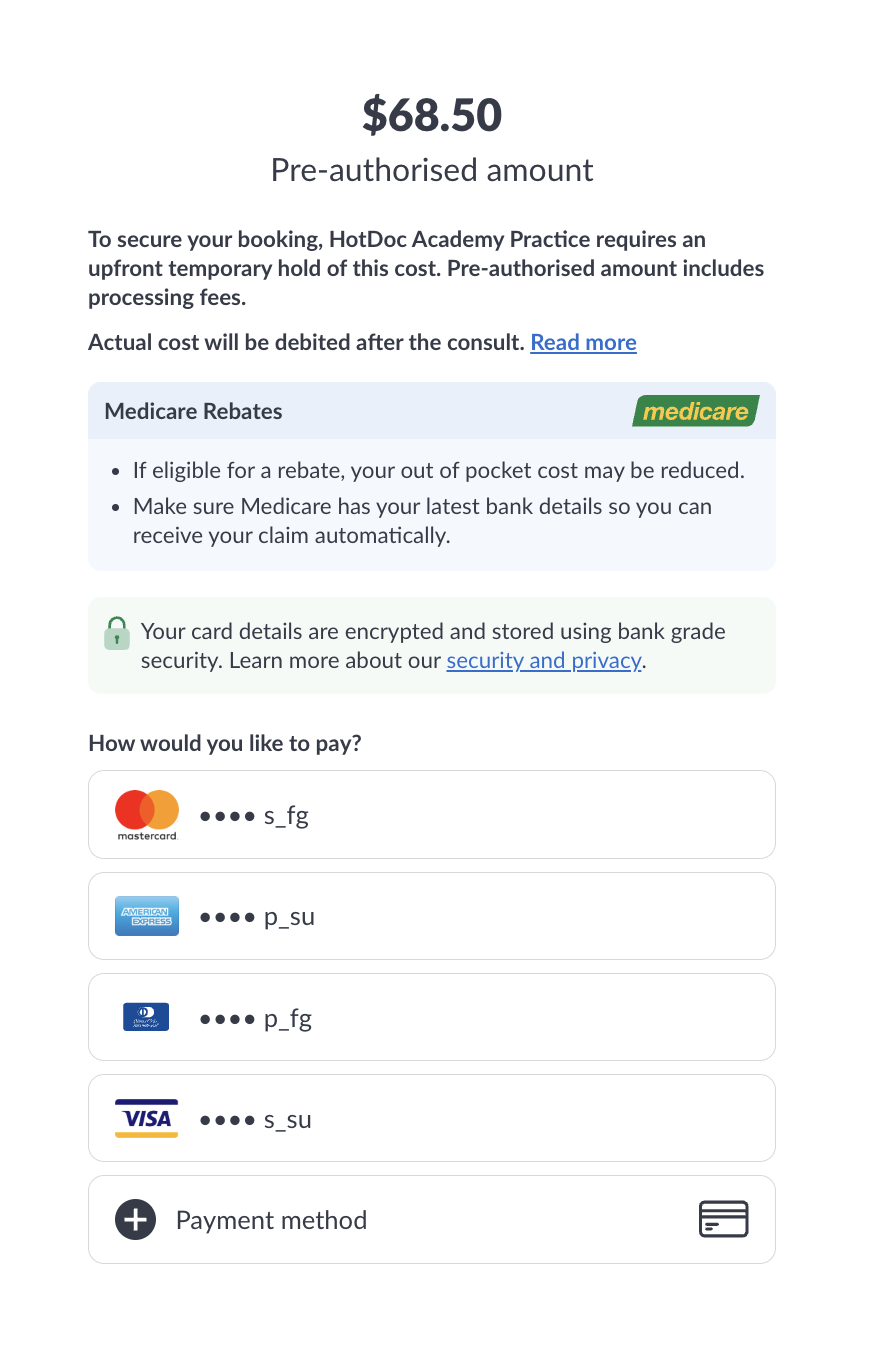Click the Diners Club card logo
The height and width of the screenshot is (1352, 880).
(x=146, y=1017)
